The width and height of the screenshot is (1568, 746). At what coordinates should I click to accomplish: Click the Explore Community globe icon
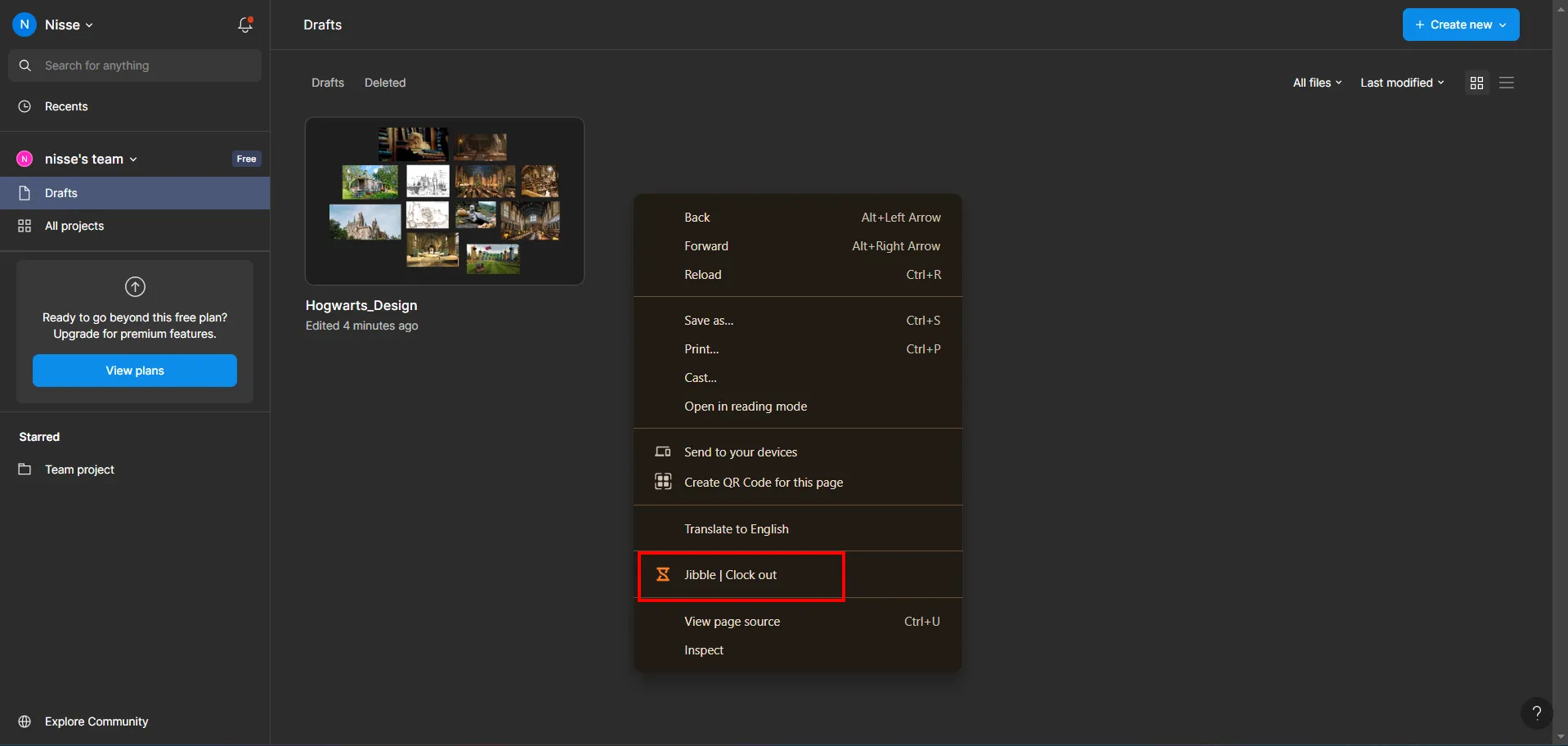[25, 721]
